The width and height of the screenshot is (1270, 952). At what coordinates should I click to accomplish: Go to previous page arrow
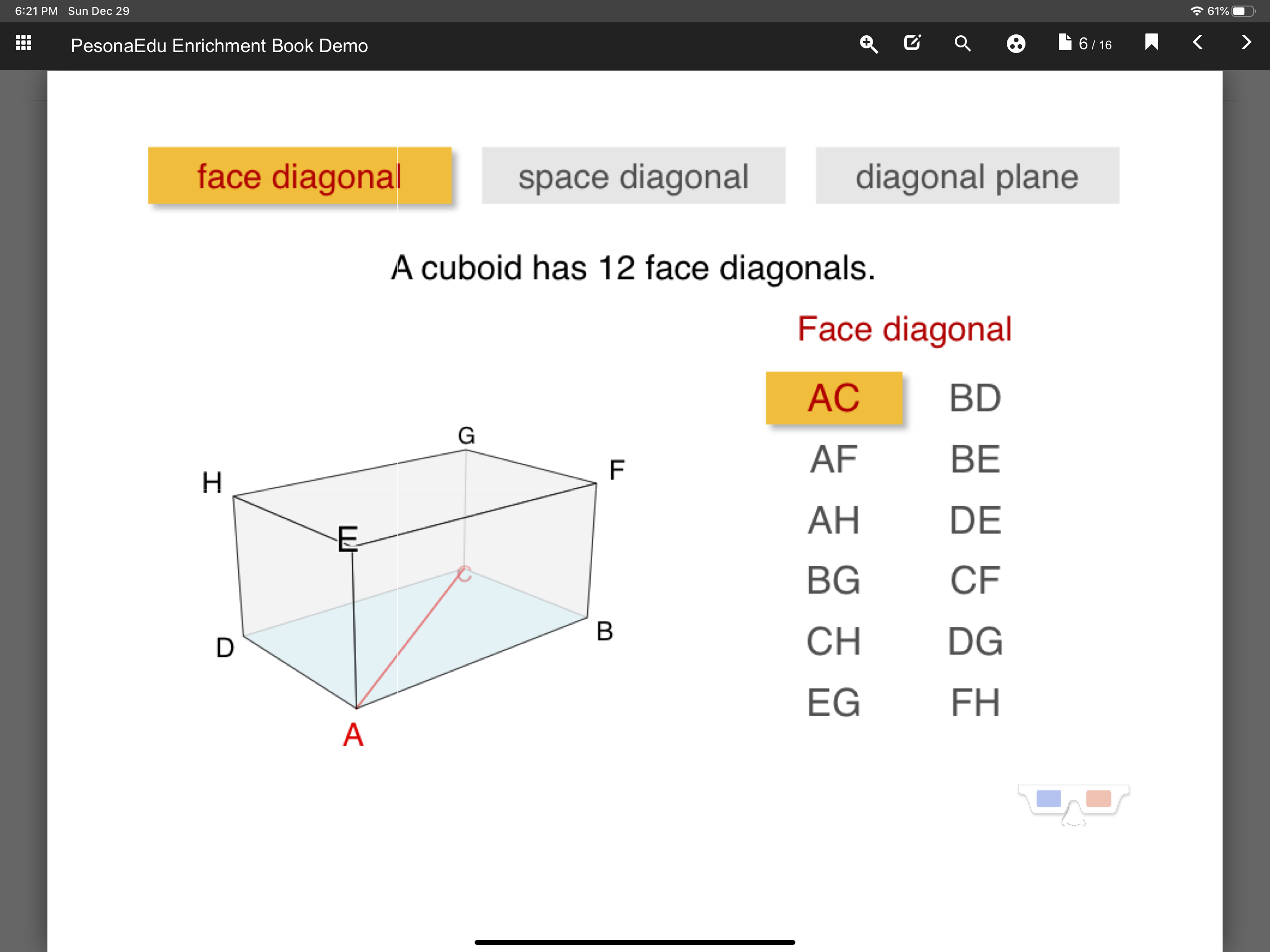(x=1197, y=42)
